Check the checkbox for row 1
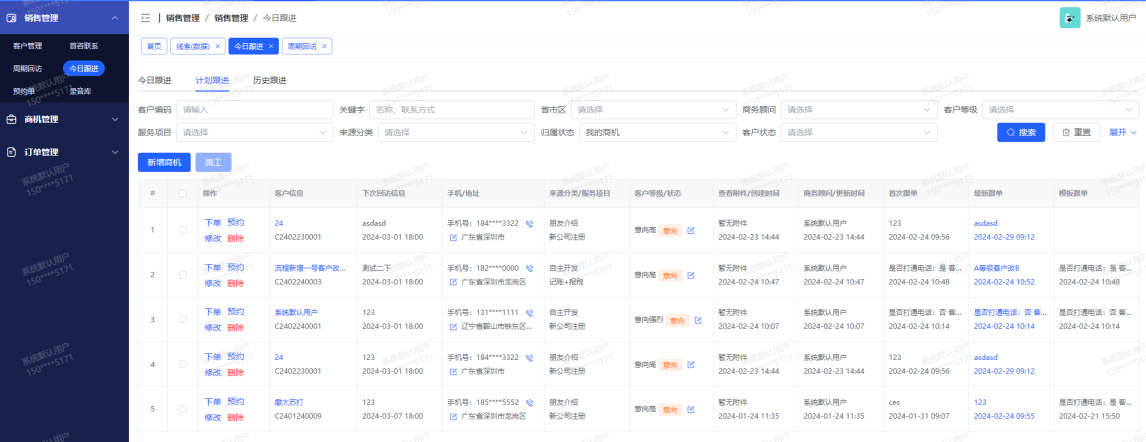This screenshot has height=442, width=1146. [x=182, y=230]
